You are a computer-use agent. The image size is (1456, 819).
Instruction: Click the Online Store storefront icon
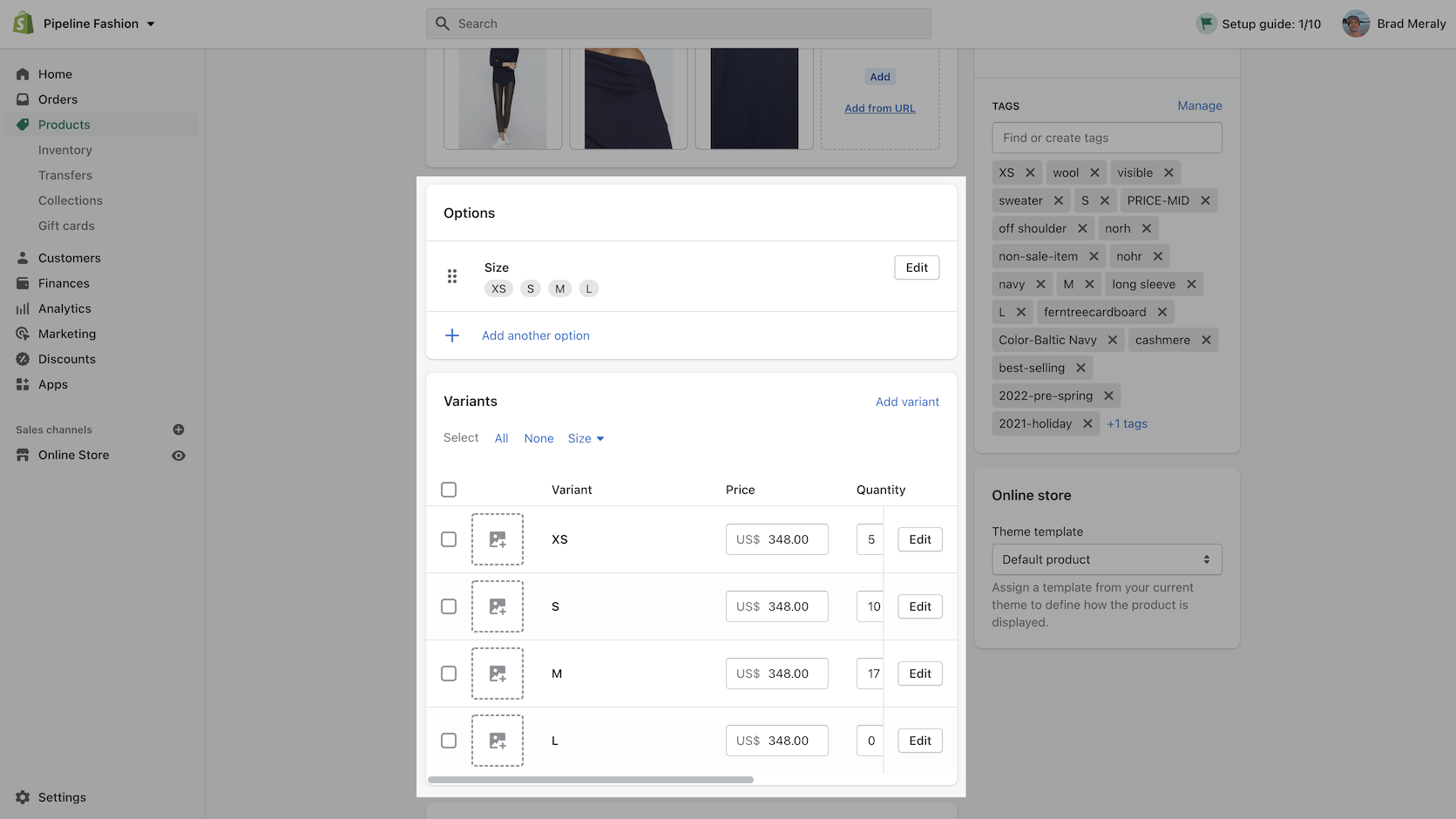[x=23, y=455]
